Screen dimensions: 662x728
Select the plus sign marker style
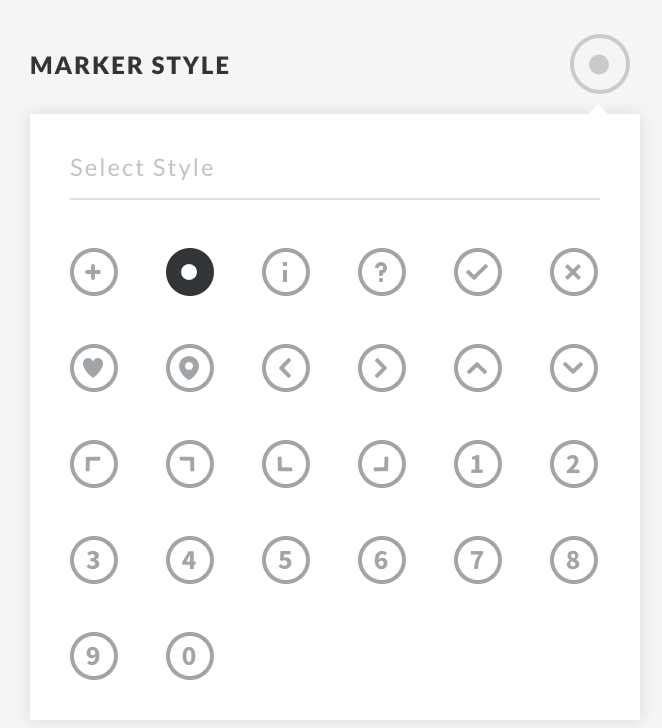pyautogui.click(x=94, y=272)
